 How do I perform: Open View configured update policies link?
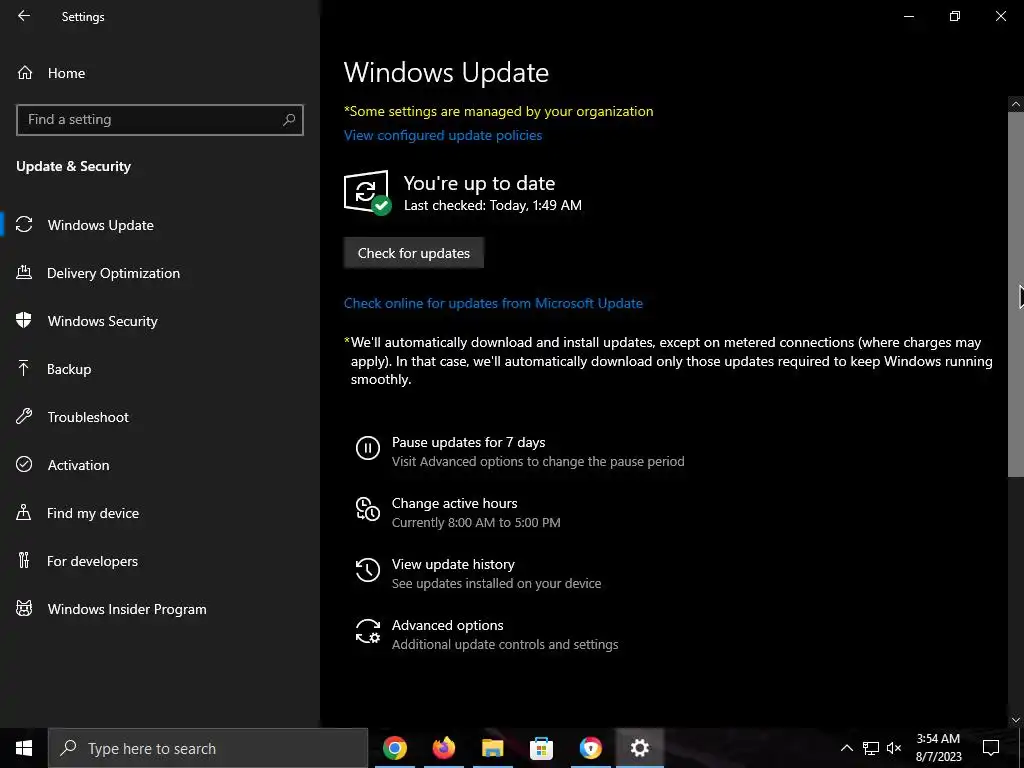click(x=443, y=135)
